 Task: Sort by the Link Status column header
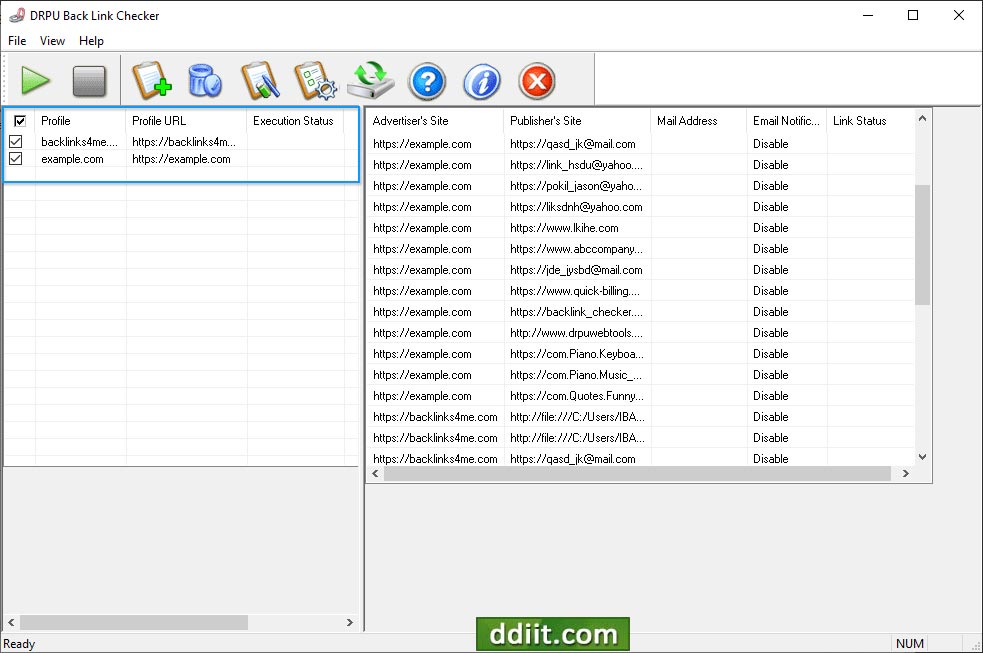coord(871,120)
